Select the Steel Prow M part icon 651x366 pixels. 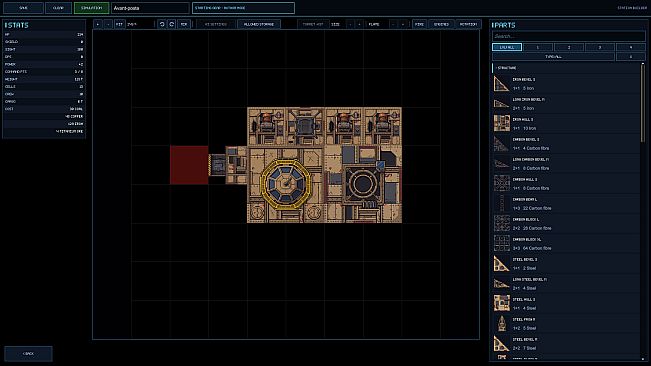pos(502,323)
